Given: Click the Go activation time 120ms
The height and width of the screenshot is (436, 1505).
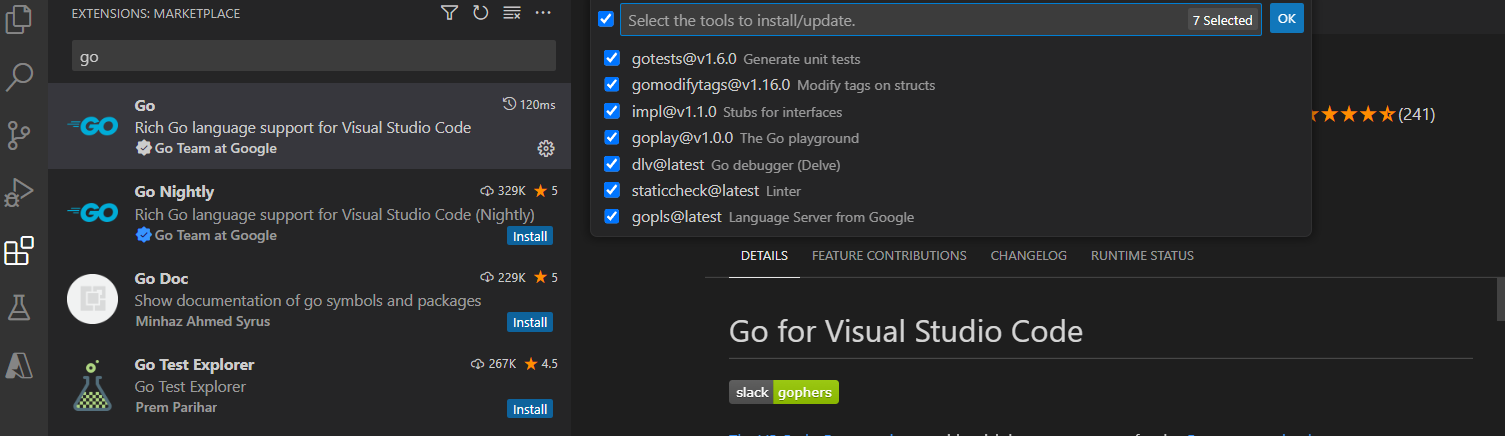Looking at the screenshot, I should 529,104.
